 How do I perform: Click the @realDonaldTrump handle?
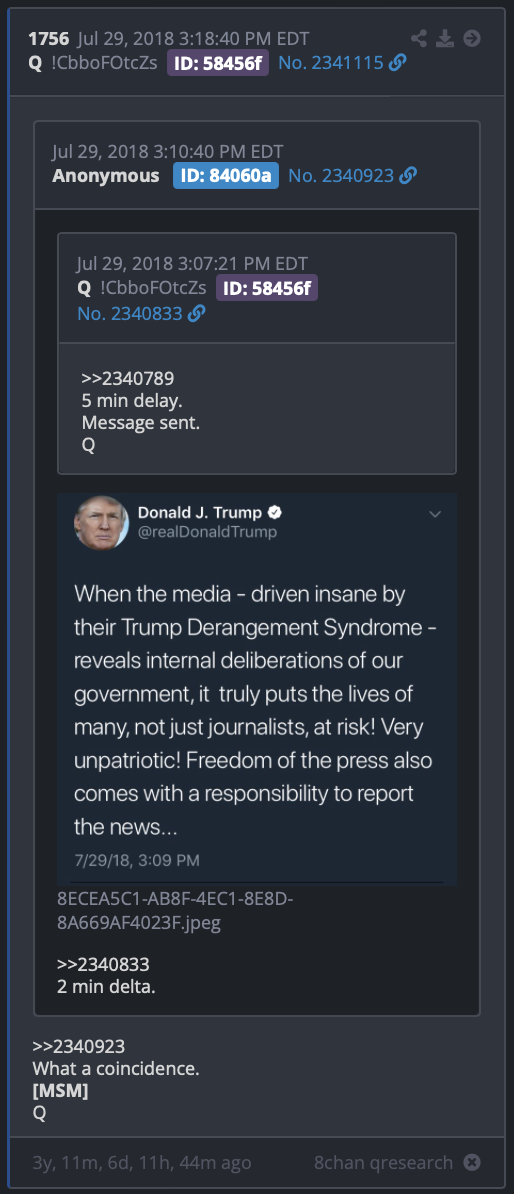coord(207,532)
